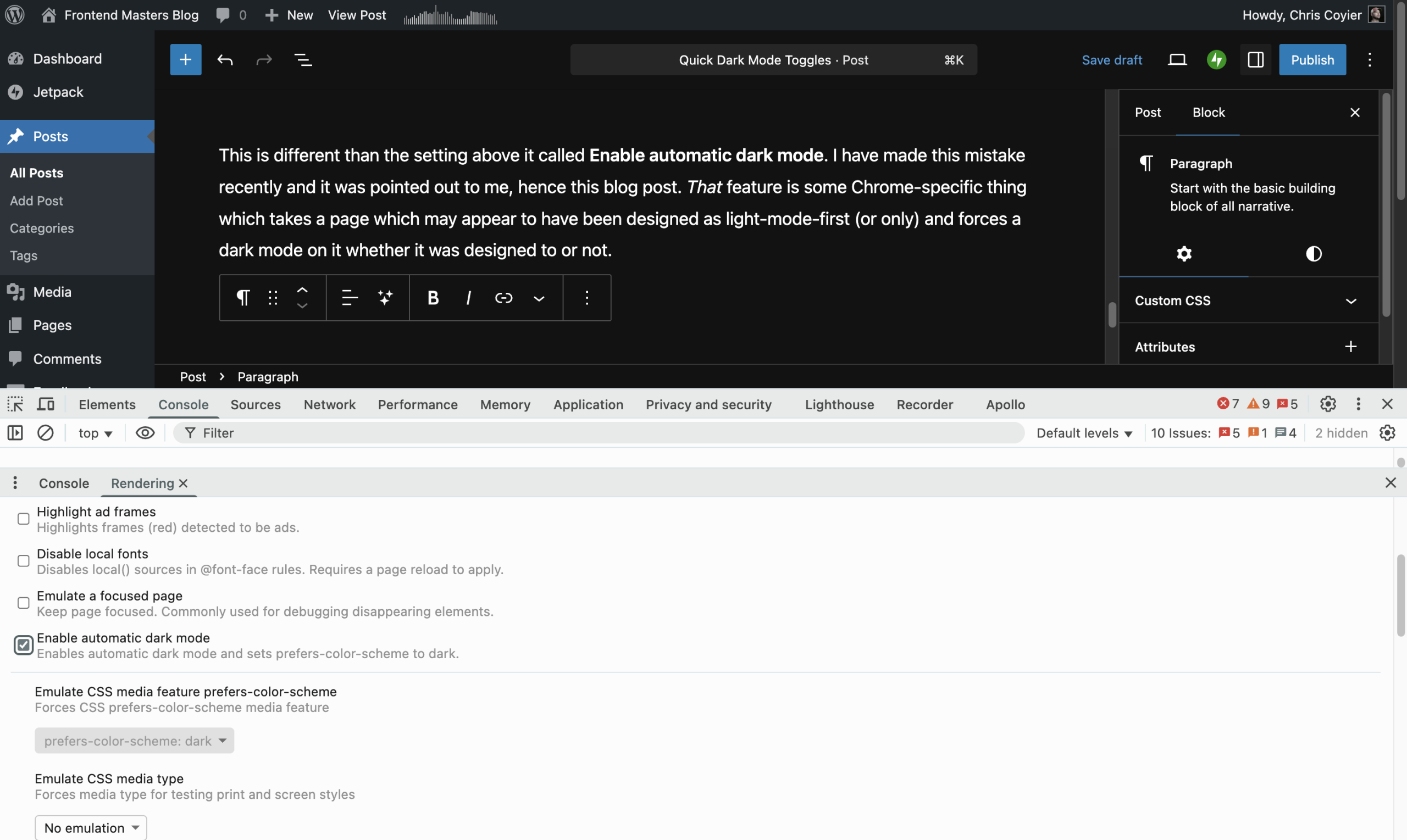Open the media type No emulation dropdown
The height and width of the screenshot is (840, 1407).
coord(91,827)
